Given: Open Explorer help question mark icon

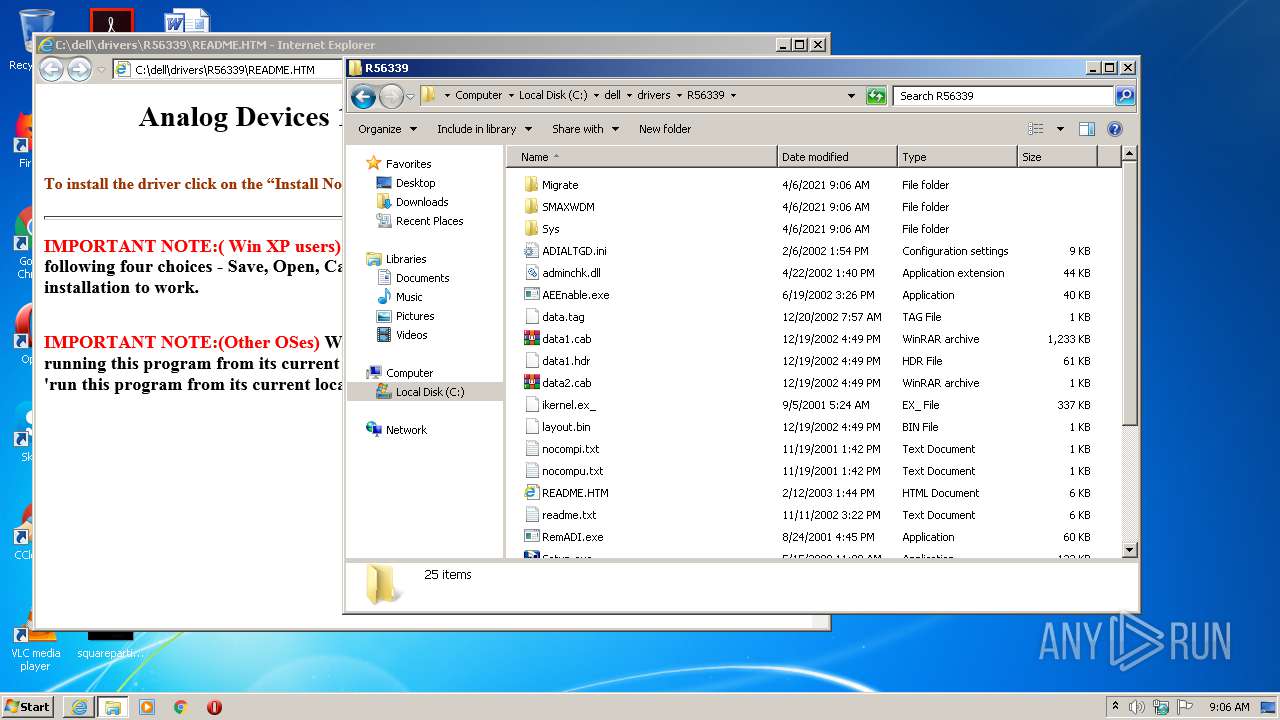Looking at the screenshot, I should [1115, 129].
